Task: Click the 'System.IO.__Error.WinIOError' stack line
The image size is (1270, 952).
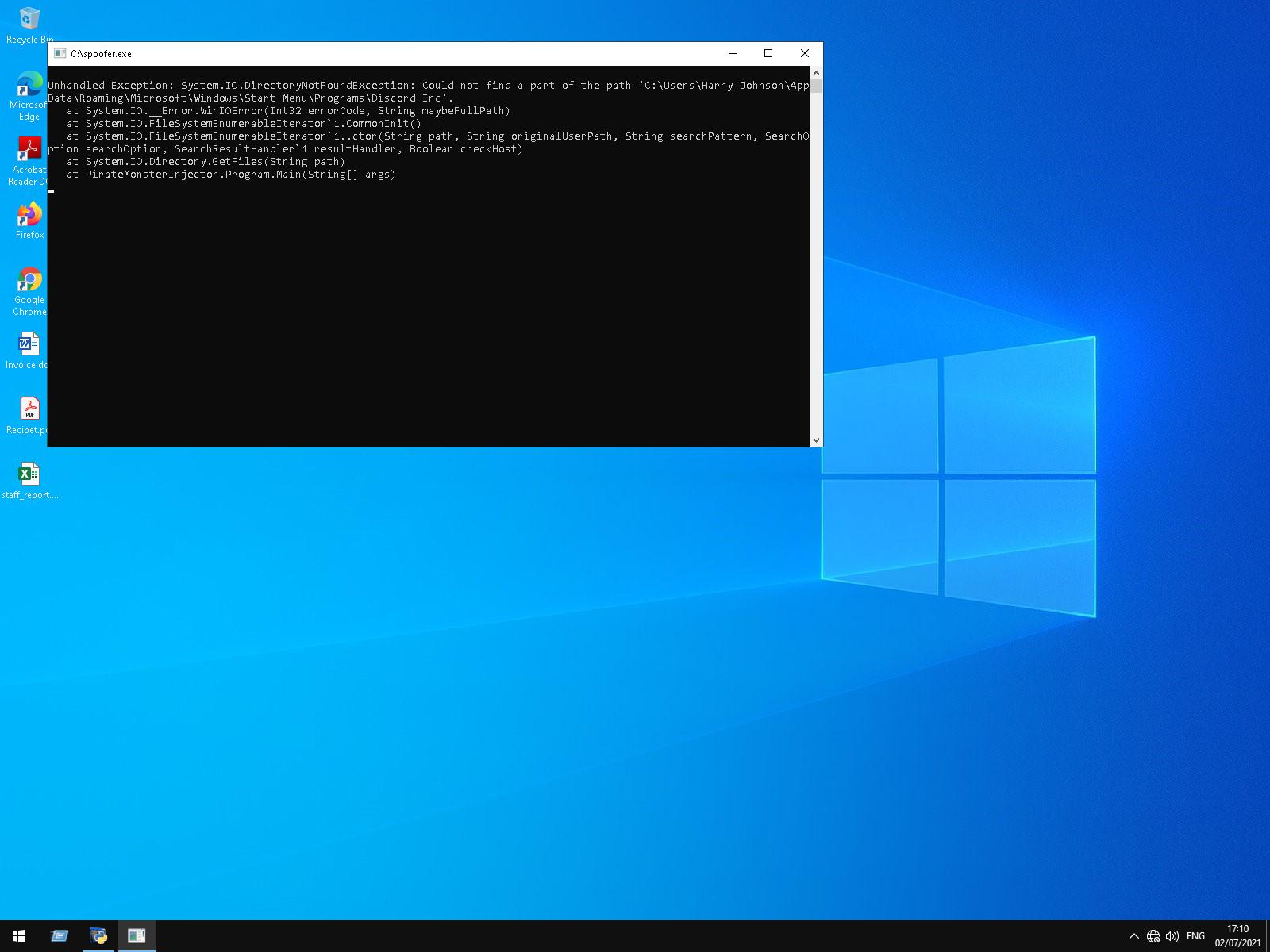Action: tap(288, 111)
